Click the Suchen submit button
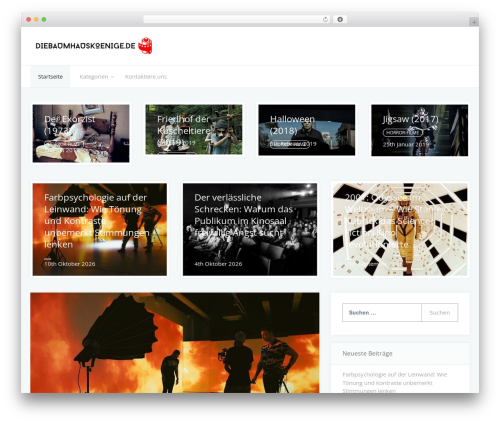Image resolution: width=500 pixels, height=423 pixels. pos(440,313)
